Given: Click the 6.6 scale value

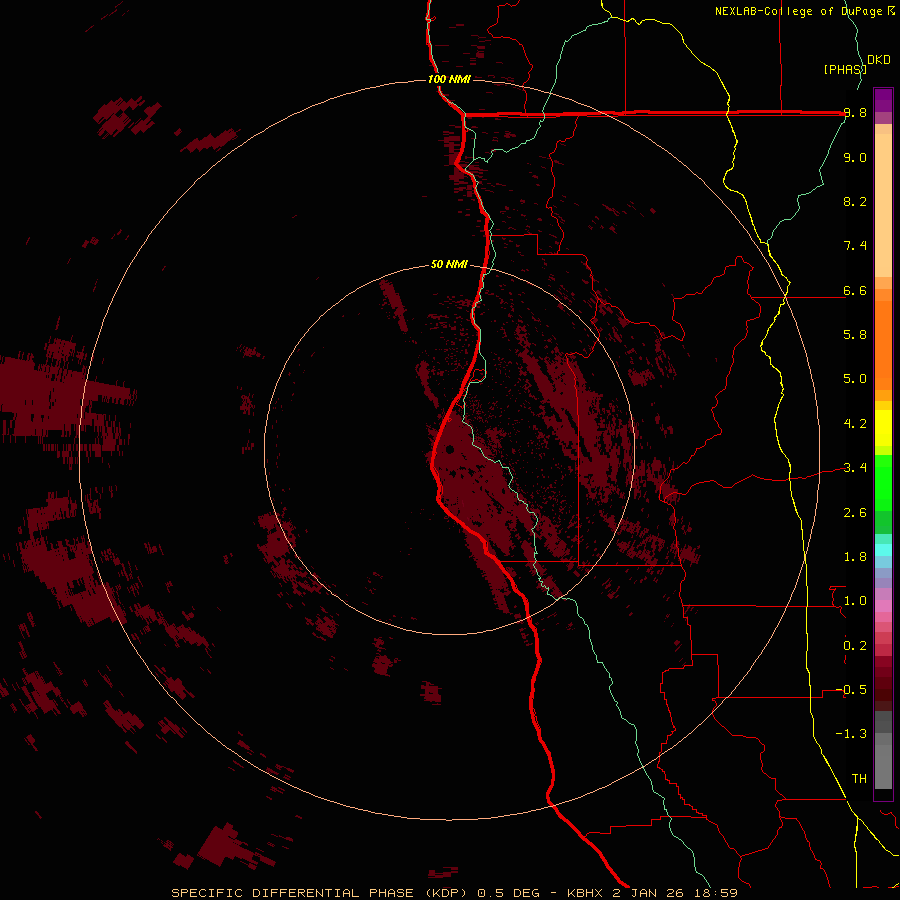Looking at the screenshot, I should 855,290.
